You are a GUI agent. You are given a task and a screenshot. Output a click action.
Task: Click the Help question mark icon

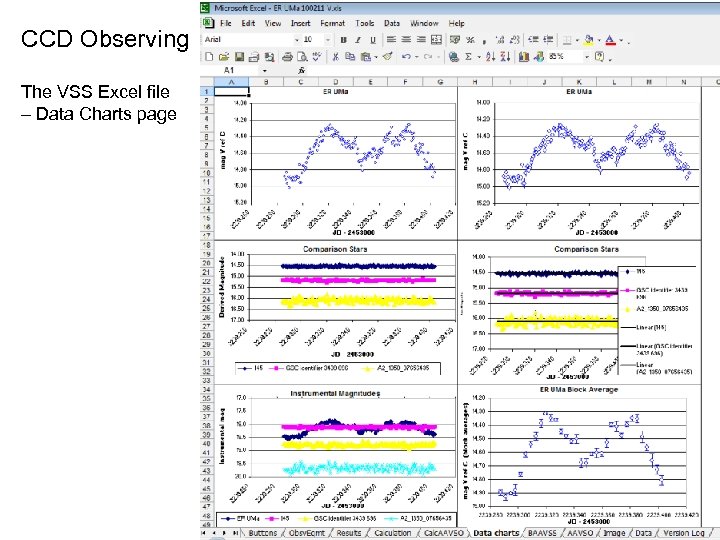pos(599,56)
